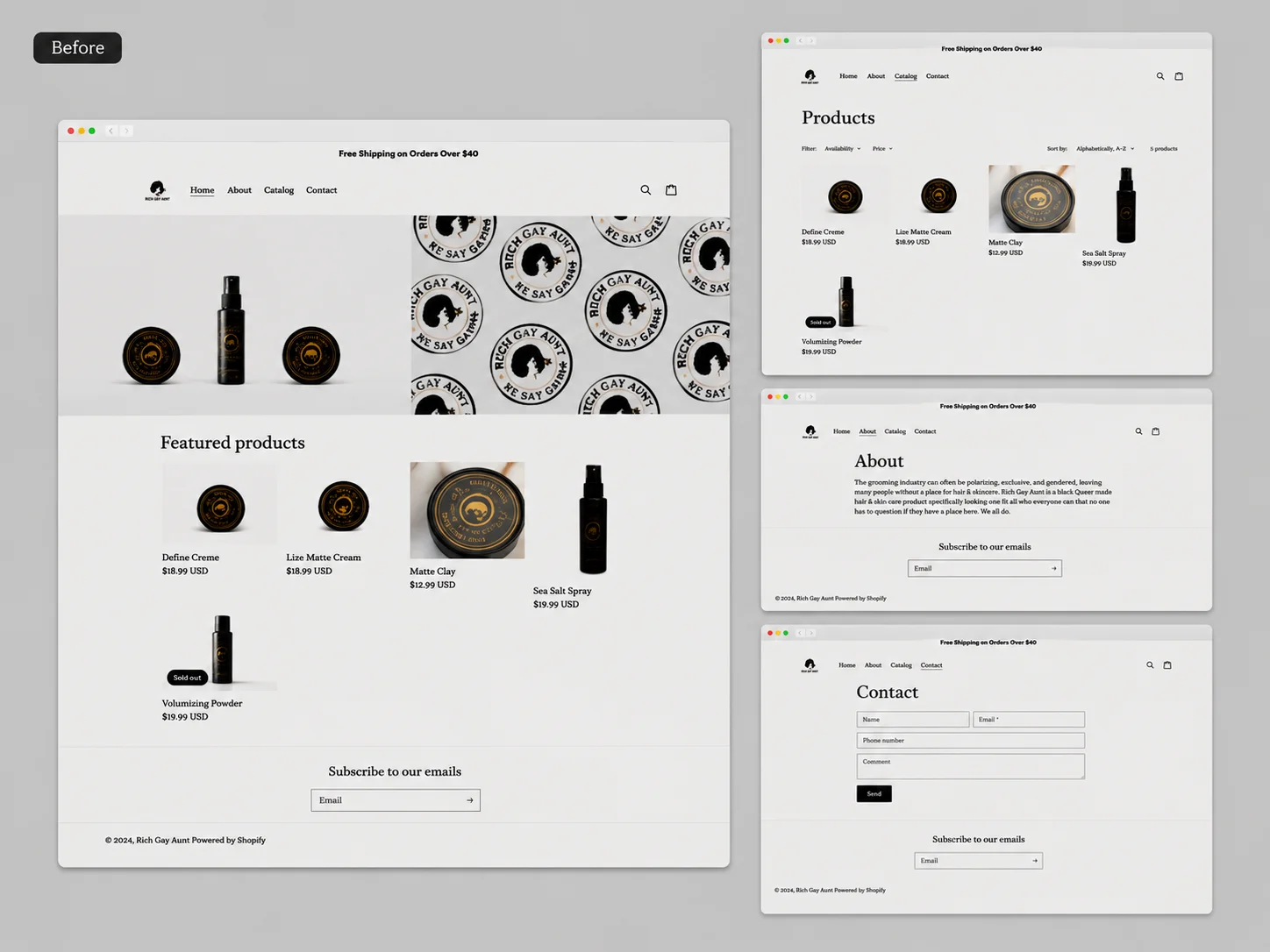Open the cart icon in Products window
The width and height of the screenshot is (1270, 952).
click(1179, 76)
